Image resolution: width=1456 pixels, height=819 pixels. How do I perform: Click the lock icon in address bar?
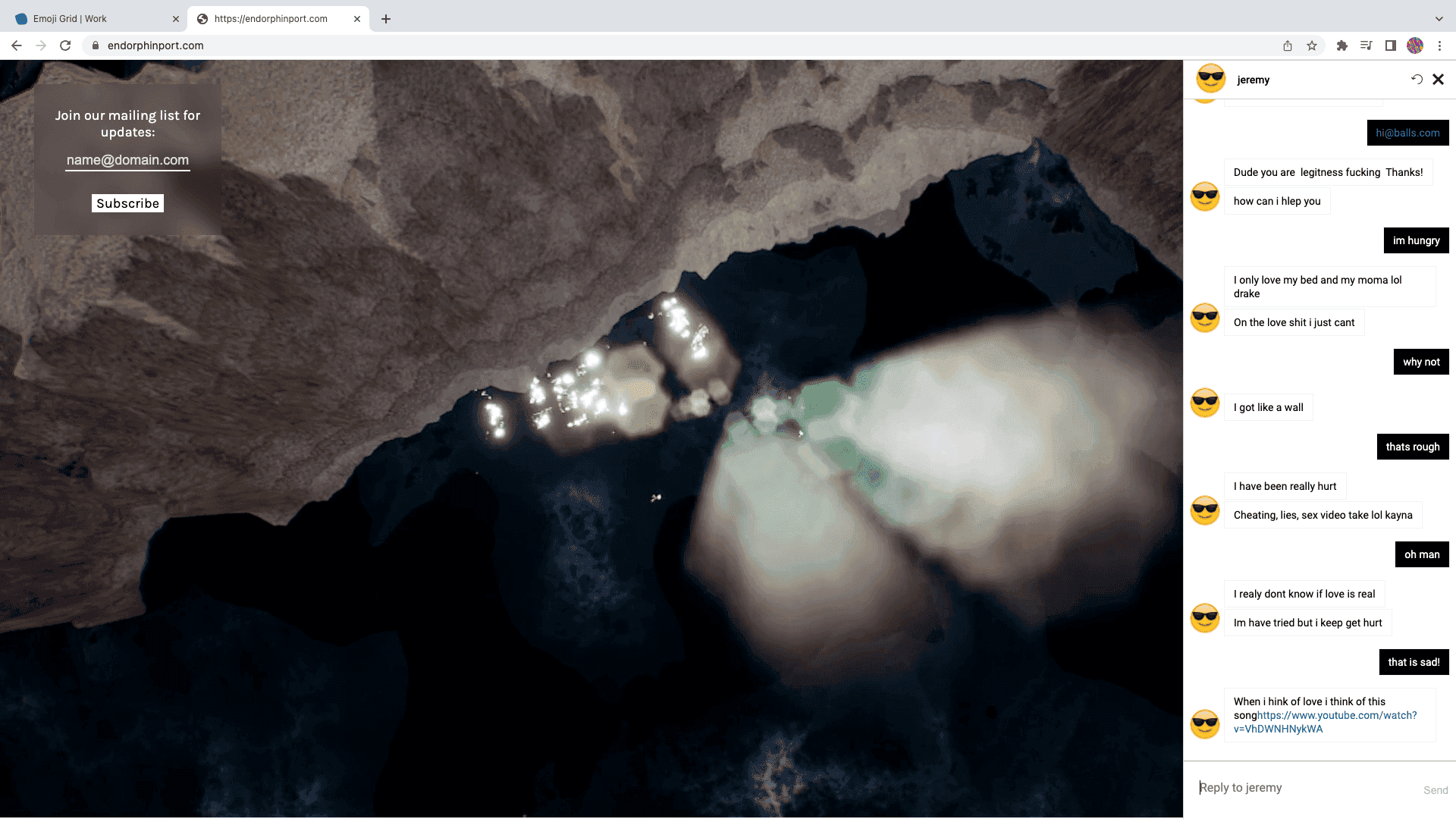(x=96, y=45)
